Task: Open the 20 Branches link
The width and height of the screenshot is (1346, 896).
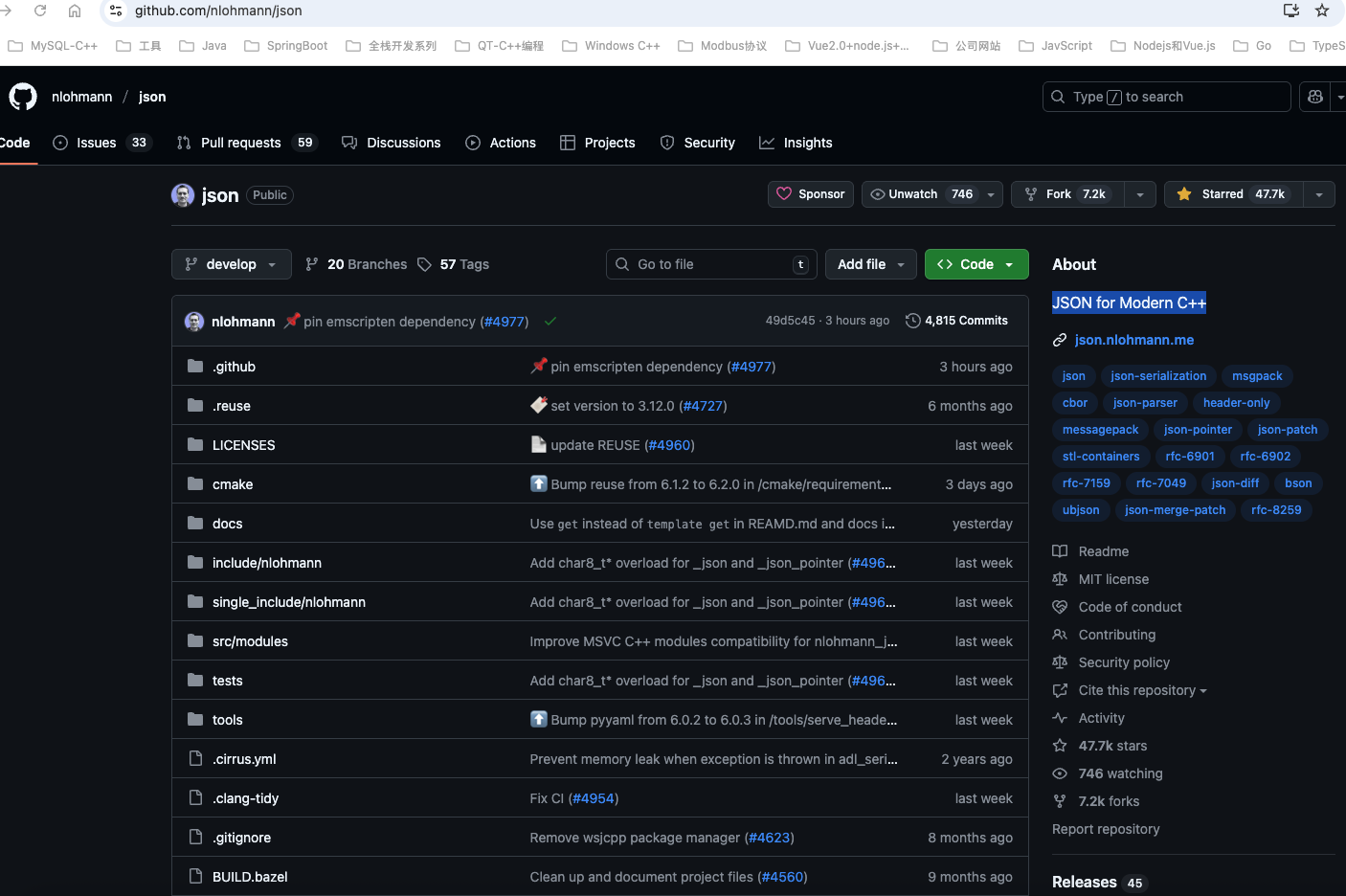Action: [x=356, y=264]
